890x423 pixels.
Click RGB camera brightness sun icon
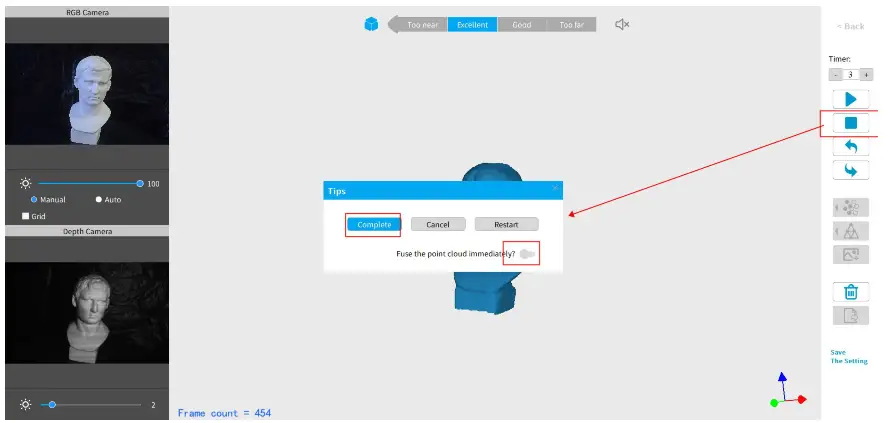[x=26, y=183]
